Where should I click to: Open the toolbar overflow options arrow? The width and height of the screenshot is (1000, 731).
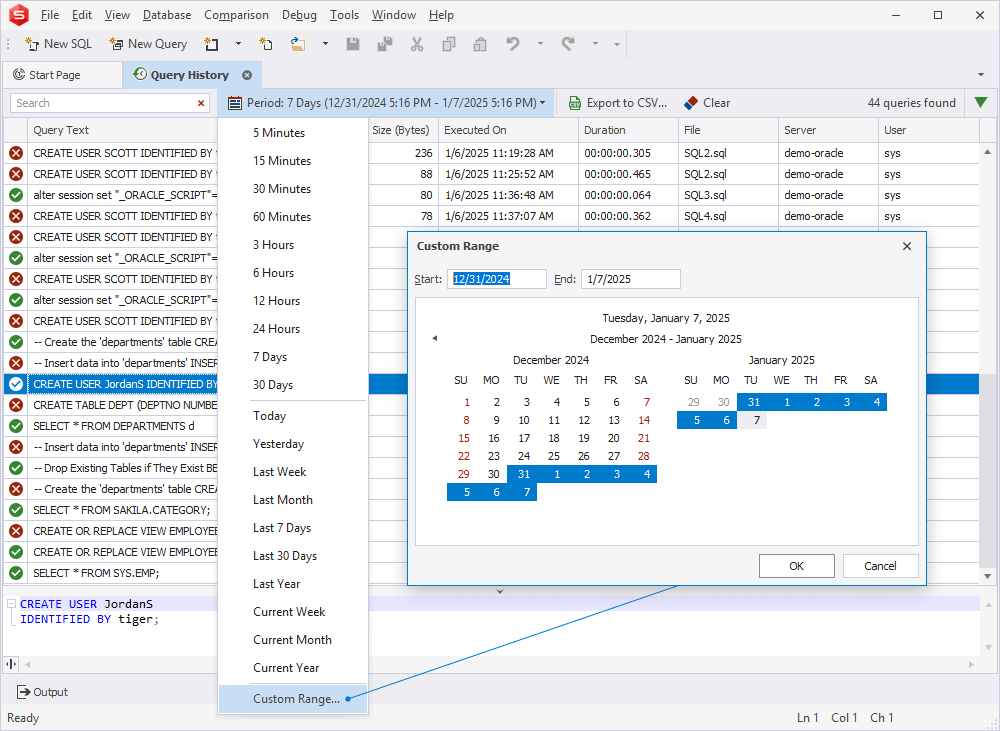coord(617,44)
